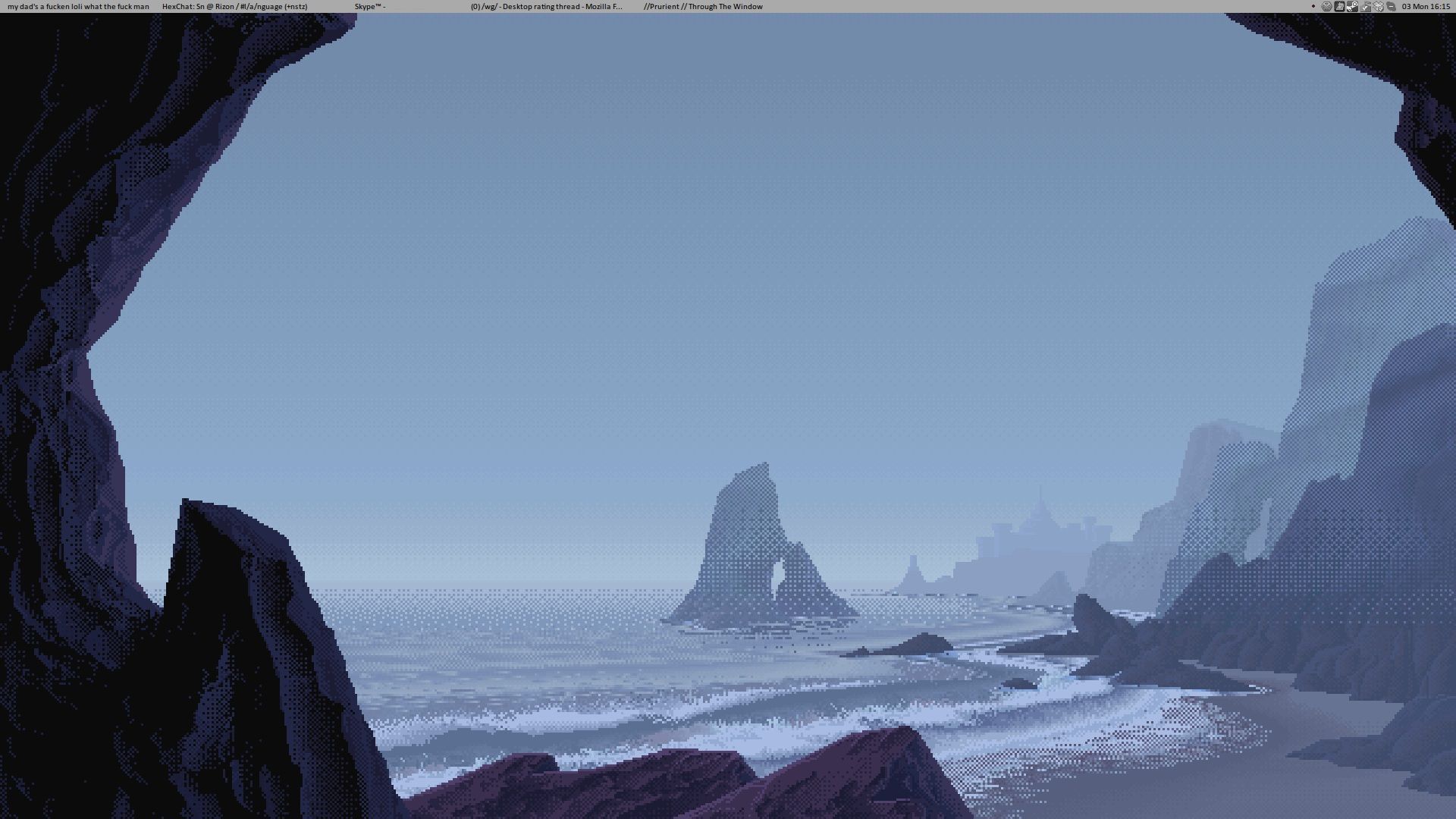Screen dimensions: 1456x819
Task: Click the Skype status tray icon
Action: (x=1391, y=6)
